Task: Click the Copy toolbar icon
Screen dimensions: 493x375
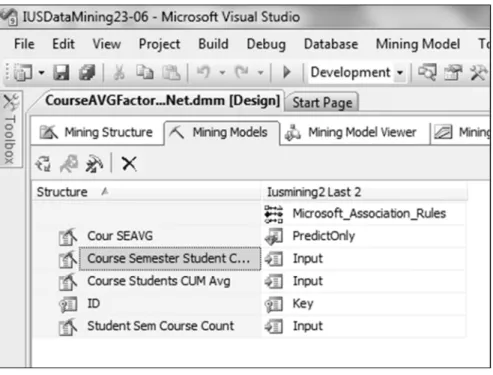Action: [145, 72]
